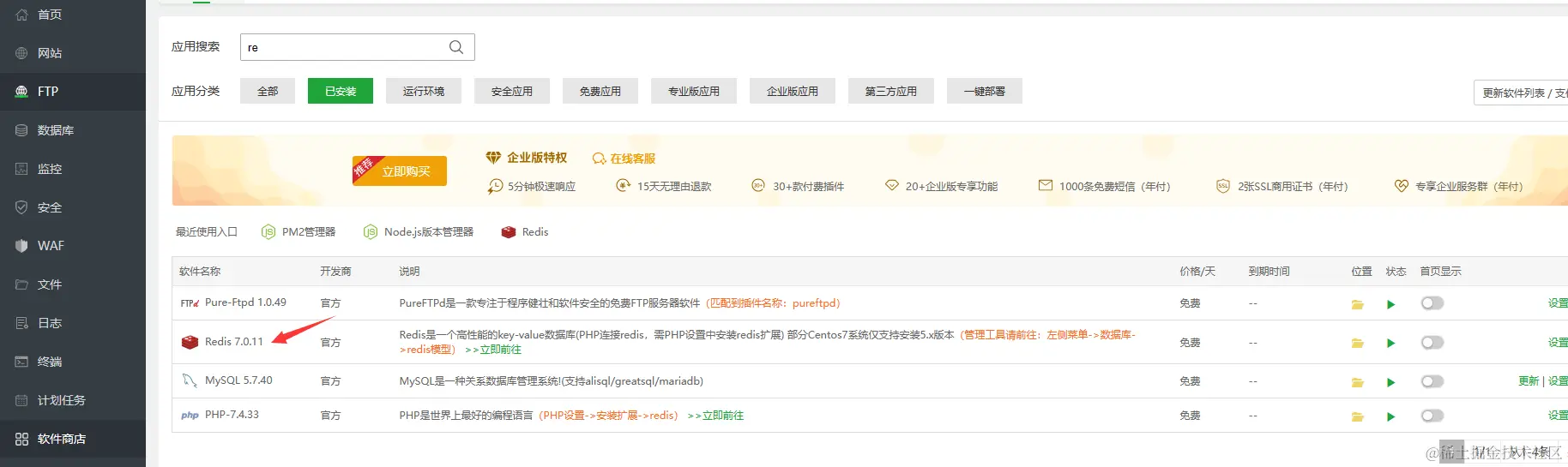This screenshot has height=467, width=1568.
Task: Click the green status play icon for Pure-Ftpd
Action: tap(1390, 304)
